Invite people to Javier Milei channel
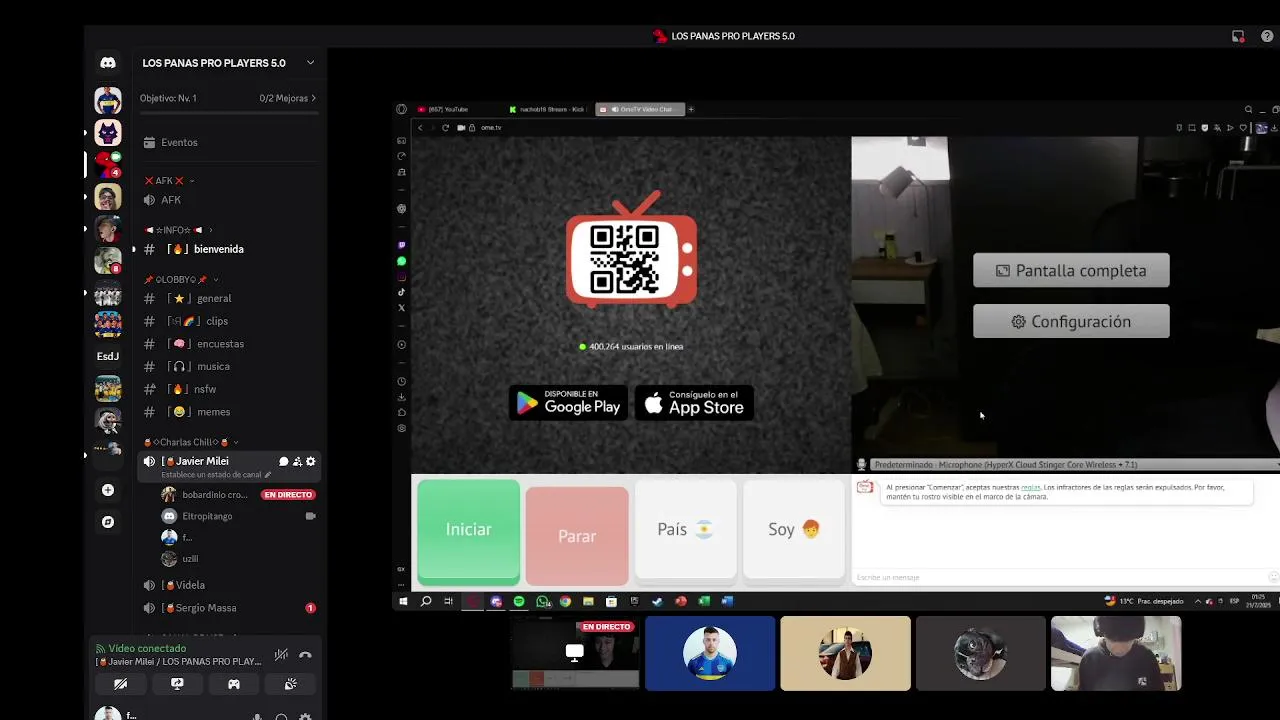Image resolution: width=1280 pixels, height=720 pixels. (x=297, y=461)
